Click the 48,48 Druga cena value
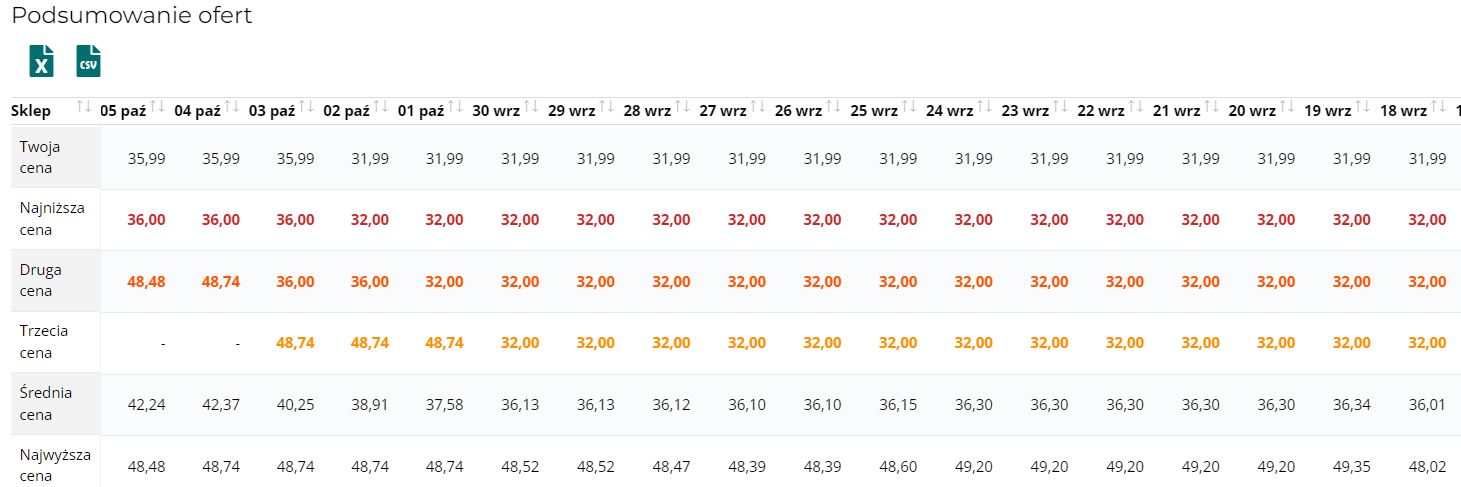Image resolution: width=1461 pixels, height=487 pixels. (x=147, y=282)
